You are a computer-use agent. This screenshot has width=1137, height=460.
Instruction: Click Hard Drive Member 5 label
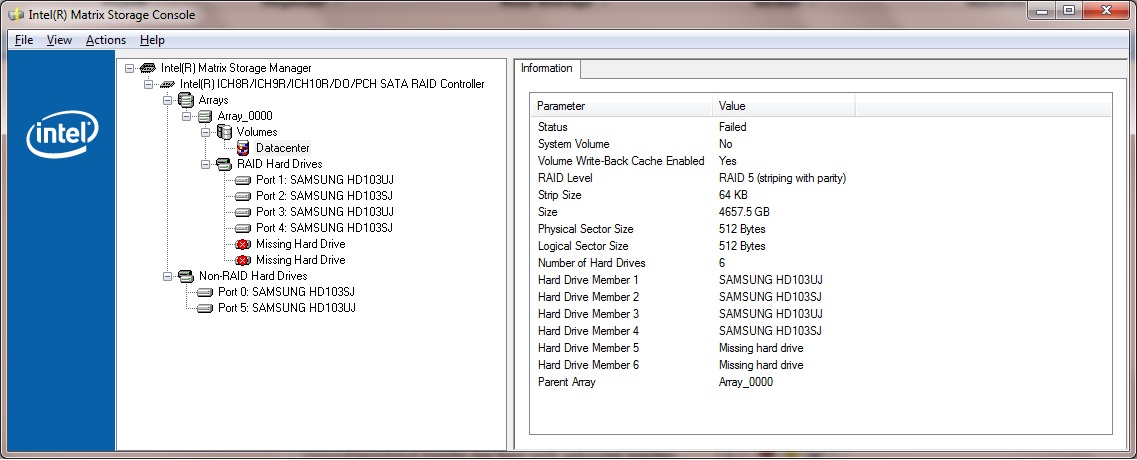(x=589, y=348)
